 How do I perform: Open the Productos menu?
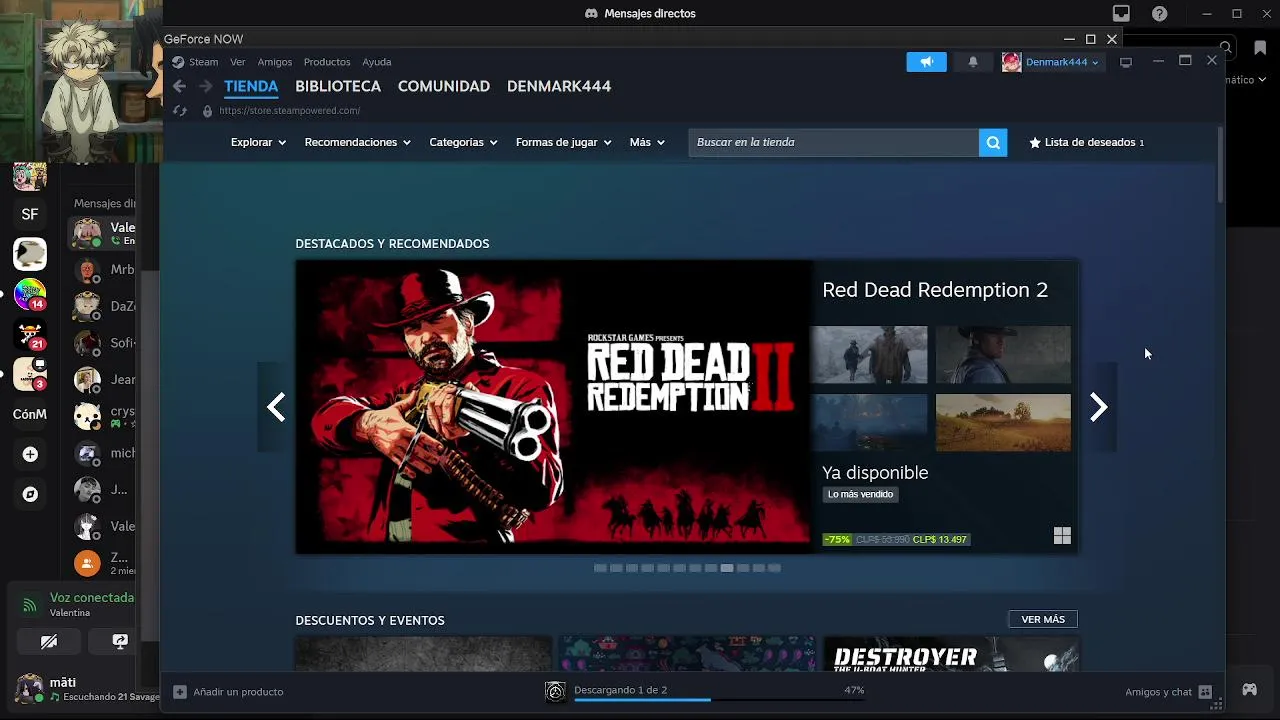pyautogui.click(x=327, y=62)
